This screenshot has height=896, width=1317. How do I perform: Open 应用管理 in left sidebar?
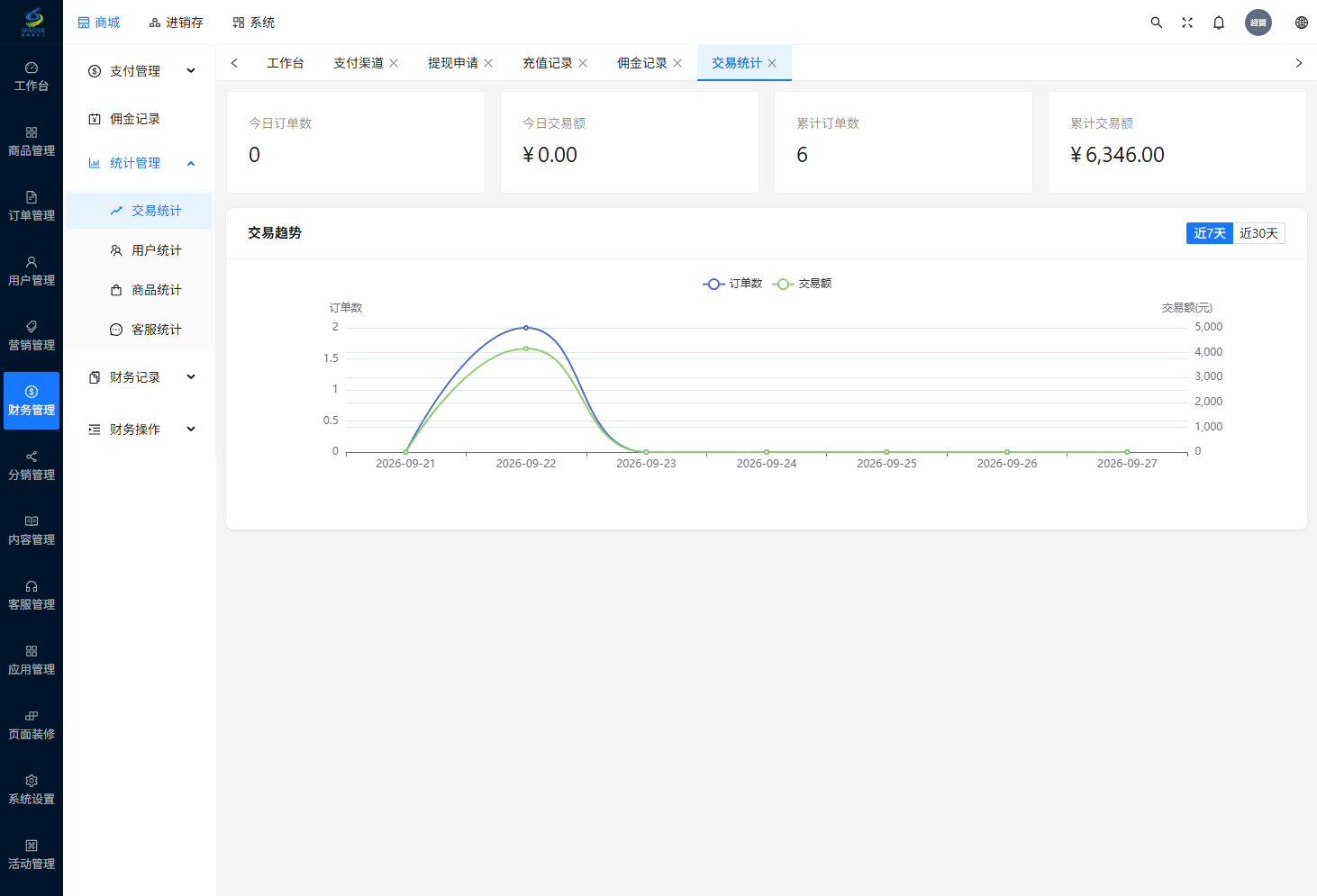tap(32, 660)
